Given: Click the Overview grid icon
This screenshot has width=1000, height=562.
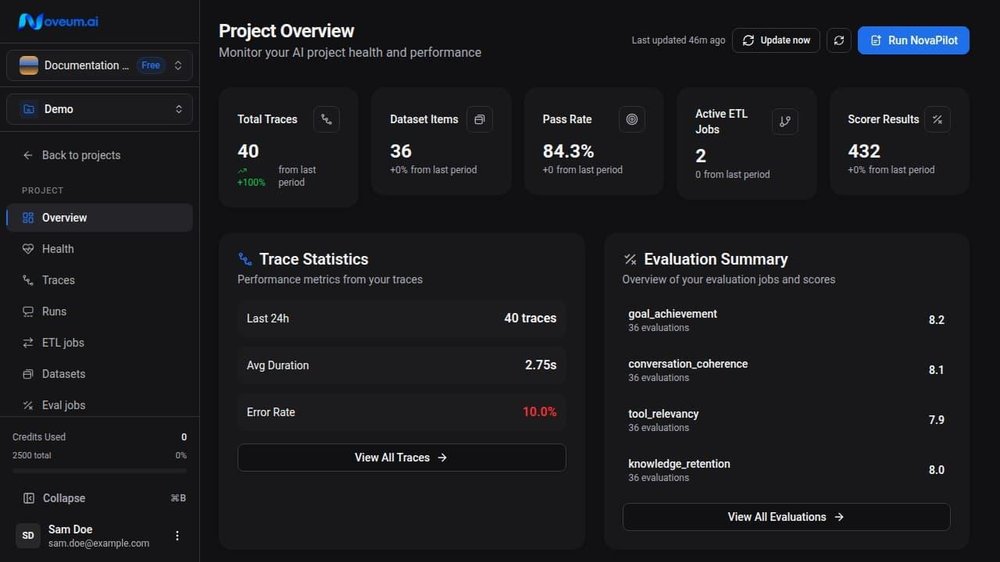Looking at the screenshot, I should click(x=28, y=218).
